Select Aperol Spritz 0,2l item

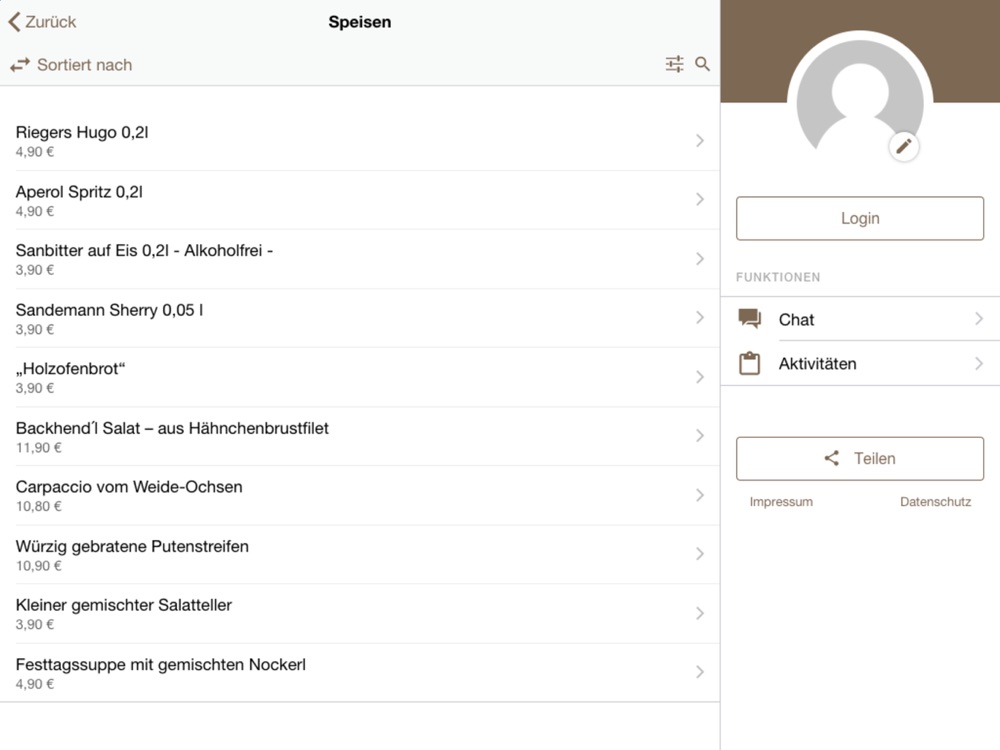coord(360,200)
